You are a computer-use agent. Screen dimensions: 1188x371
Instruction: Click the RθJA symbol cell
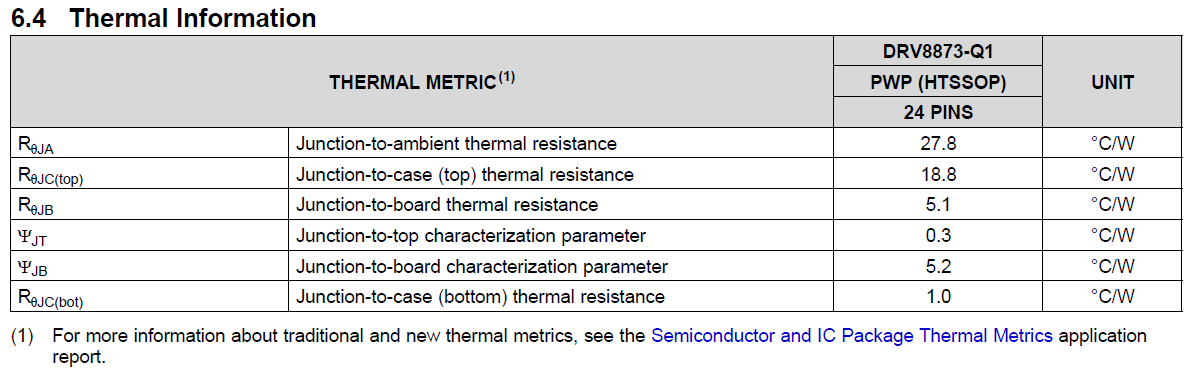[150, 142]
